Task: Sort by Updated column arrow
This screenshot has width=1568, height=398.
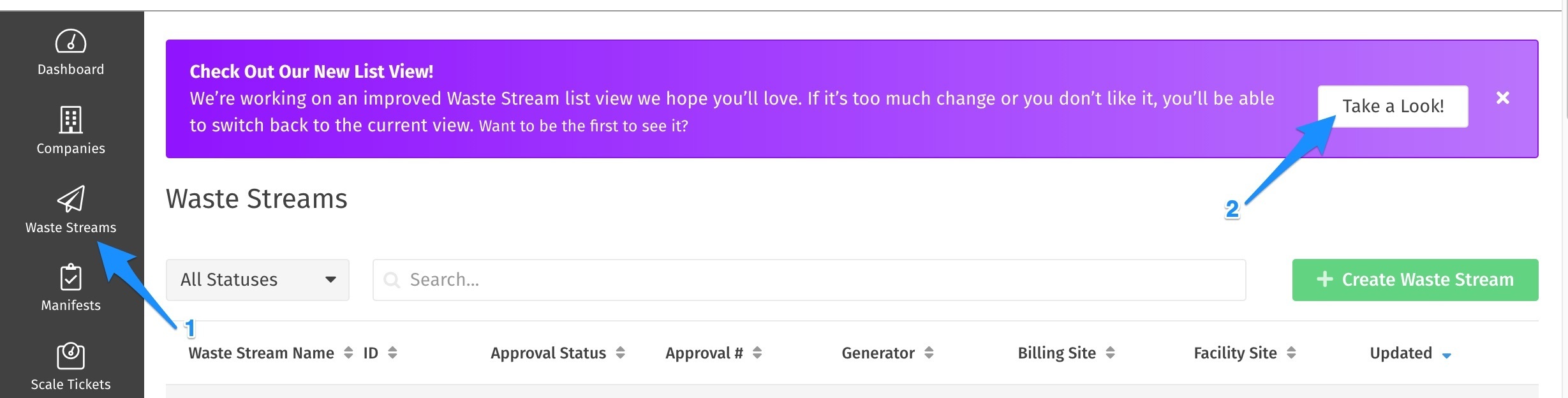Action: (x=1447, y=355)
